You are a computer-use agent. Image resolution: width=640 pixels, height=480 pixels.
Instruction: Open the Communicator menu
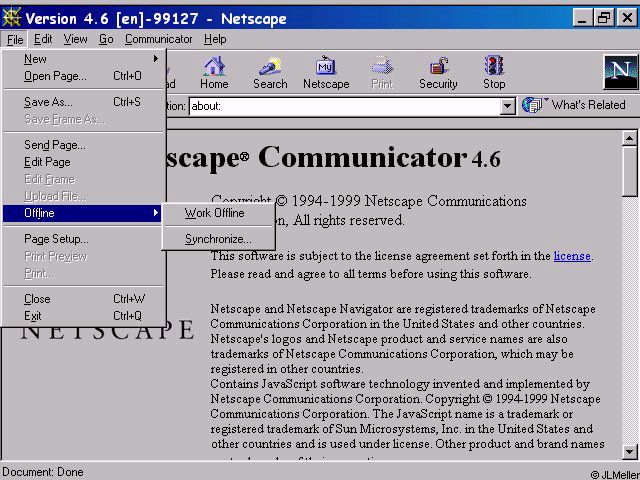(x=158, y=39)
